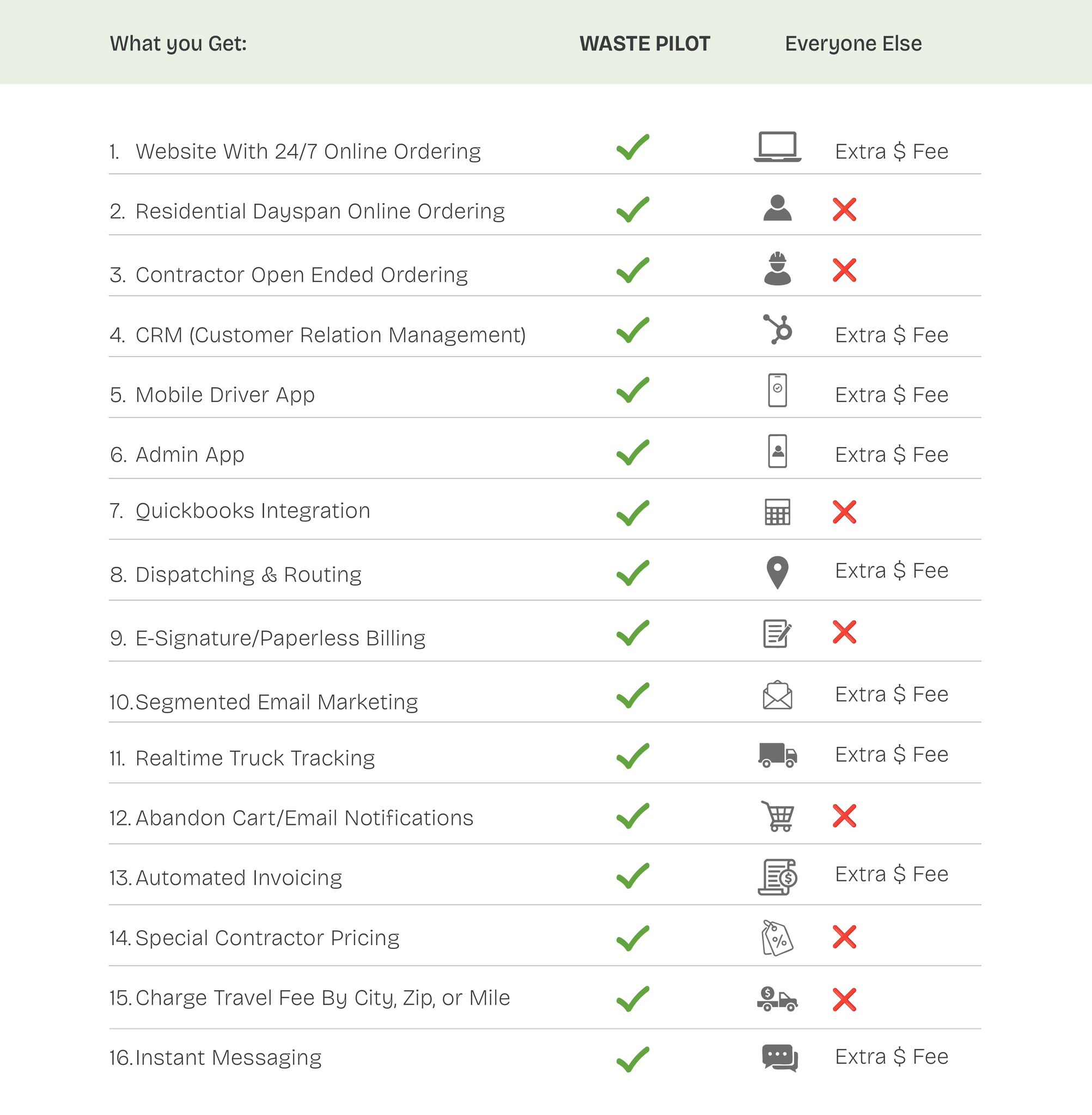Click the Automated Invoicing feature text
The image size is (1092, 1115).
pyautogui.click(x=239, y=878)
